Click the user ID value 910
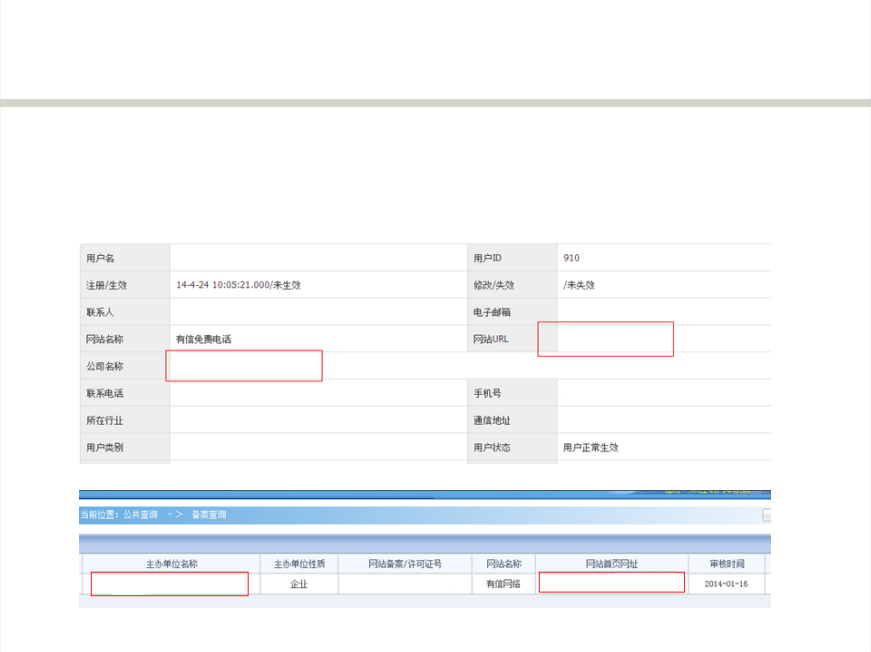The image size is (871, 652). (571, 258)
